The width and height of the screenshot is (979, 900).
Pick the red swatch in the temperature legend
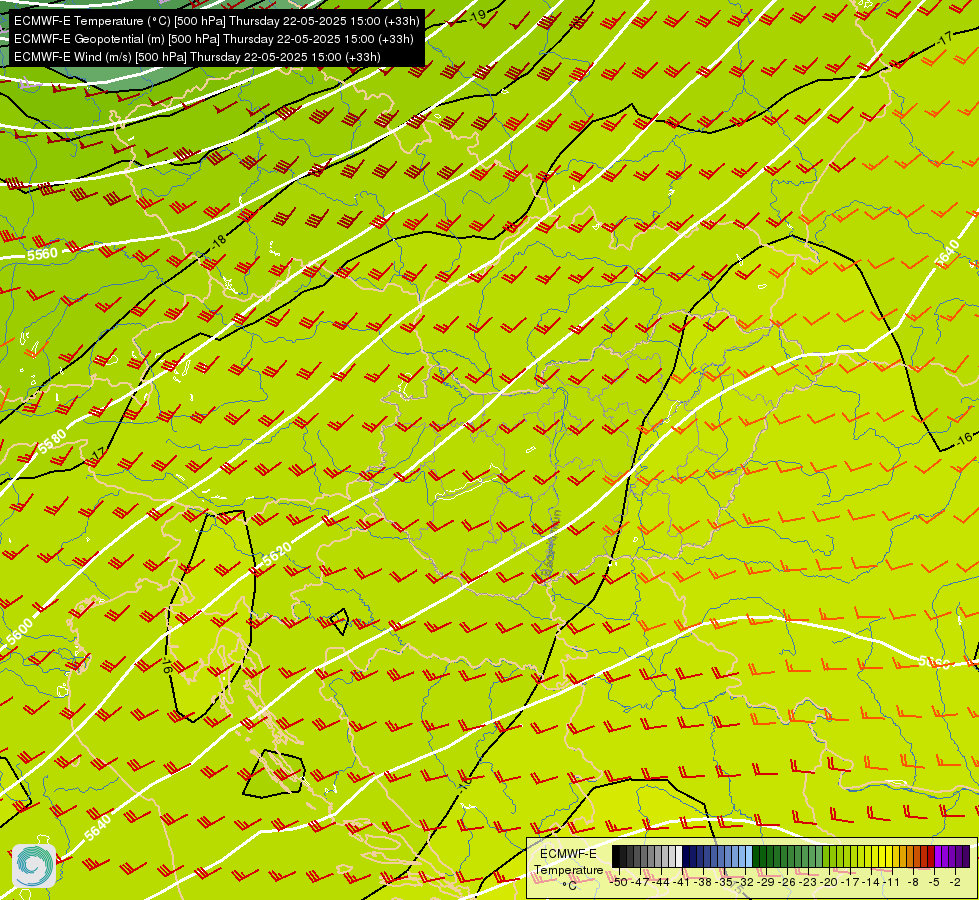(931, 856)
